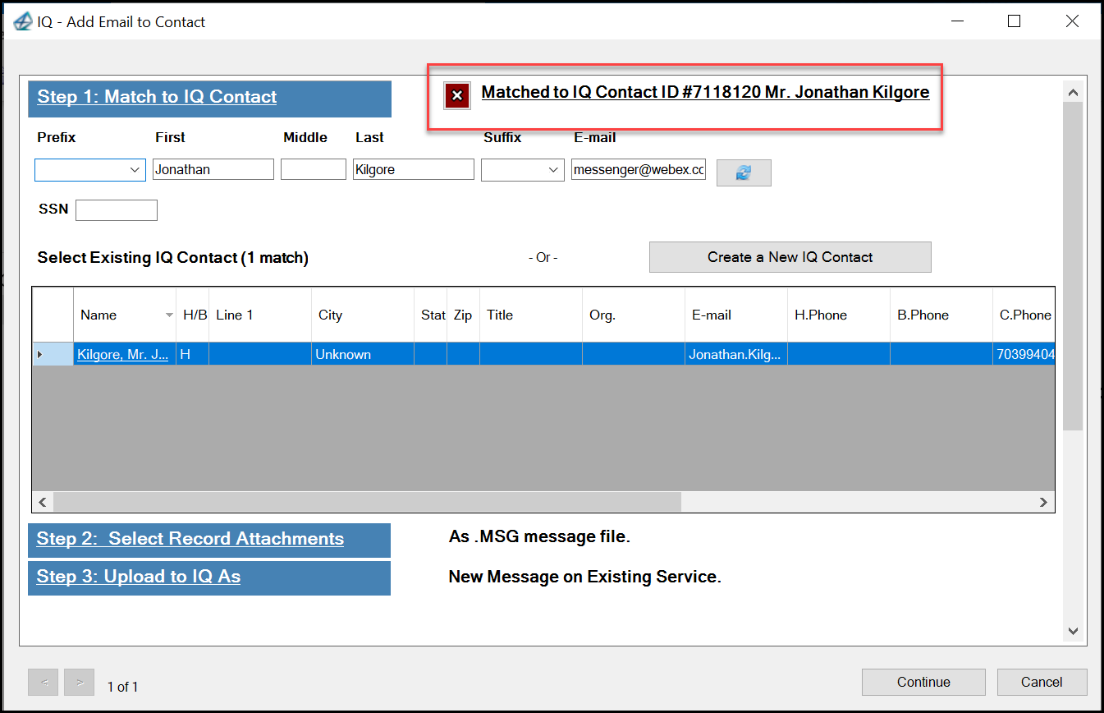Click the Last name field
The height and width of the screenshot is (713, 1104).
[413, 170]
